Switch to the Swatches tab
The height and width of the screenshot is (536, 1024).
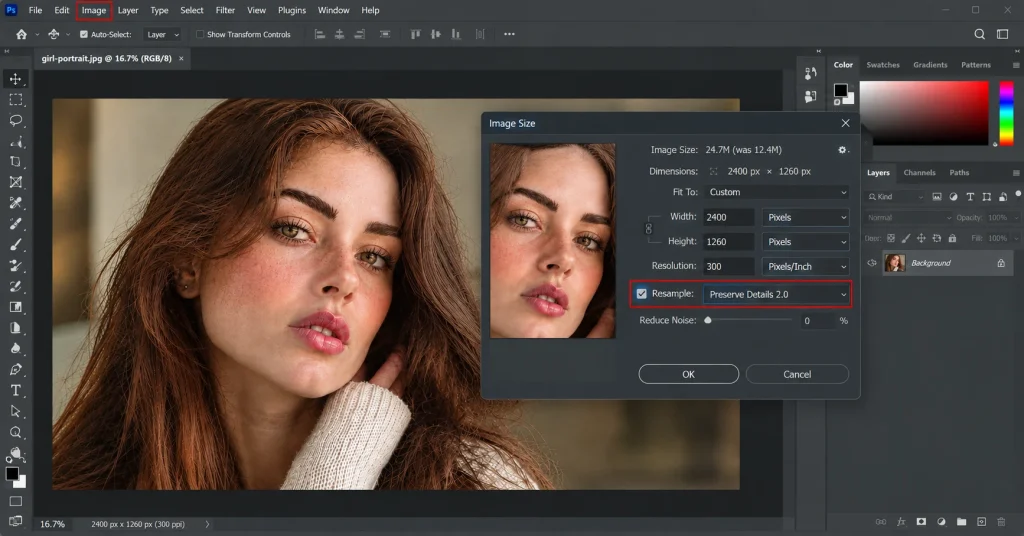pyautogui.click(x=883, y=65)
